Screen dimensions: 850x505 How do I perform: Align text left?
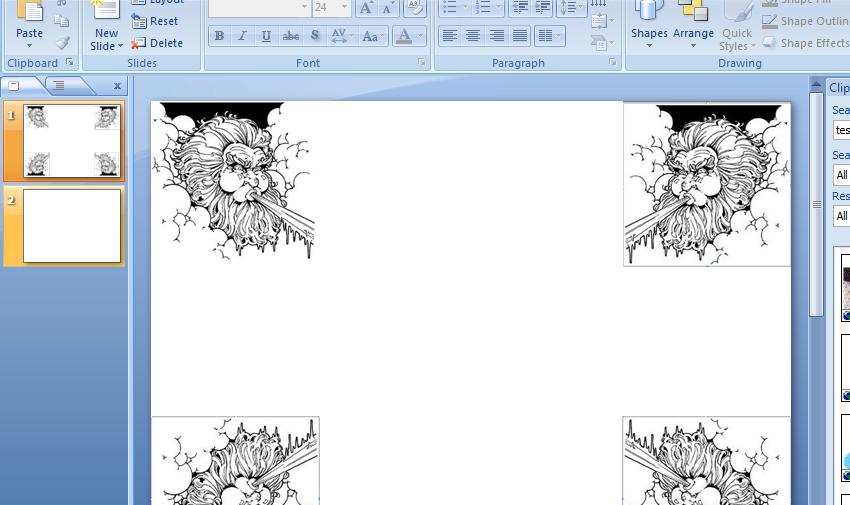(x=449, y=36)
